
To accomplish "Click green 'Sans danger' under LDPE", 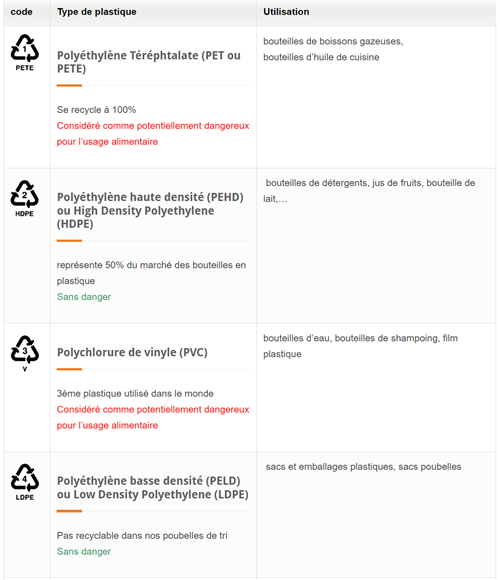I will tap(84, 551).
